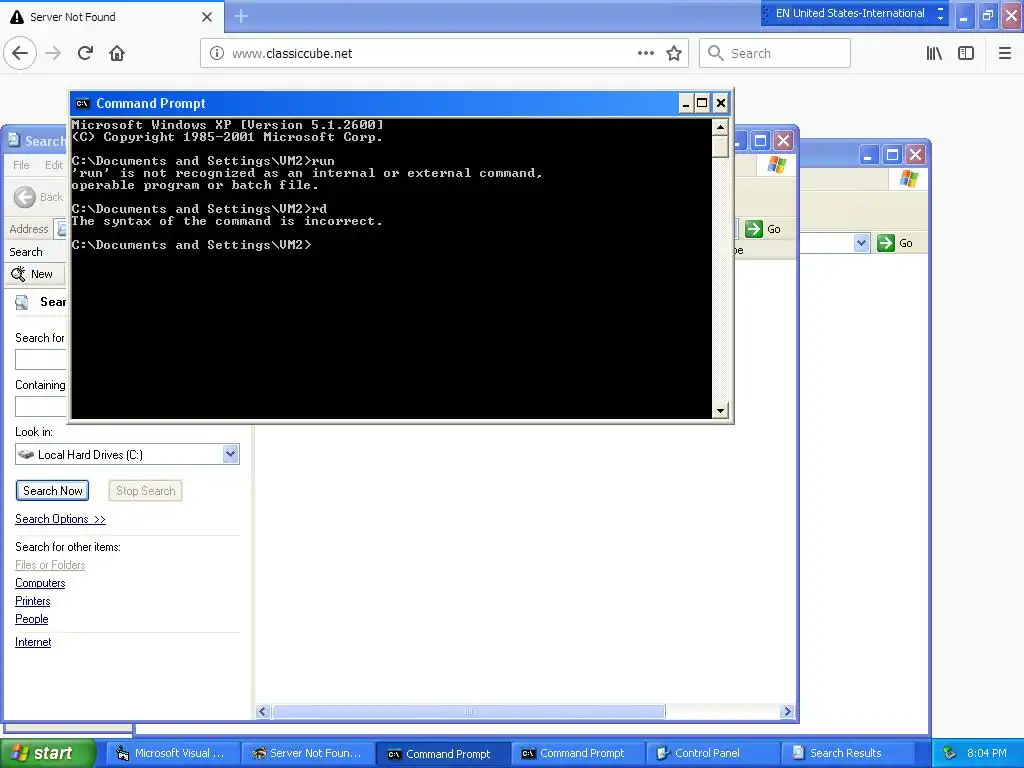Open Printers search link

(x=33, y=601)
